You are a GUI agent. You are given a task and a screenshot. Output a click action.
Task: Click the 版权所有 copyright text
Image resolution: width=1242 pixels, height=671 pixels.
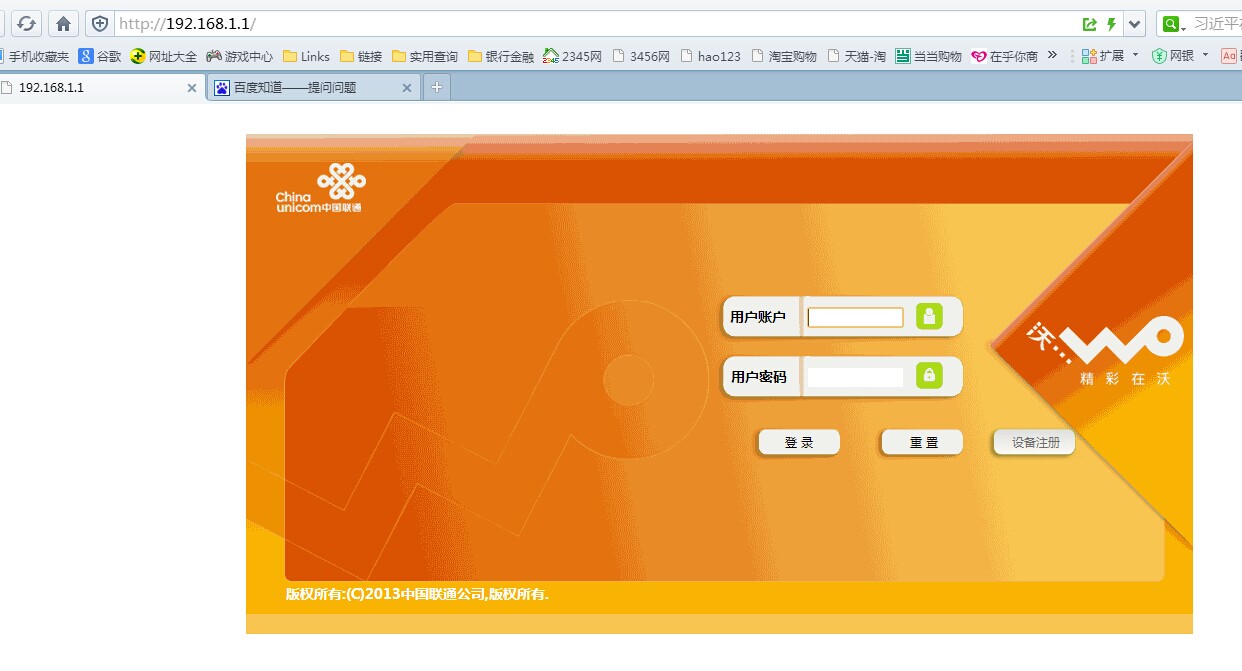417,594
